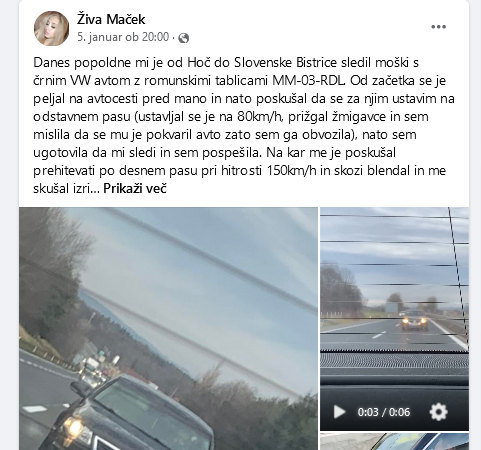
Task: Click the author name Živa Maček
Action: click(x=111, y=19)
